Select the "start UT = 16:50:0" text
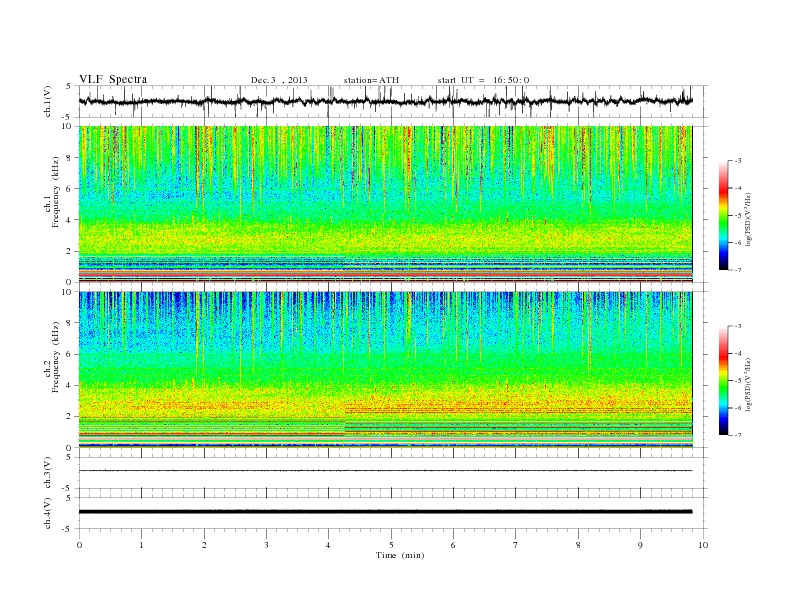 click(483, 80)
